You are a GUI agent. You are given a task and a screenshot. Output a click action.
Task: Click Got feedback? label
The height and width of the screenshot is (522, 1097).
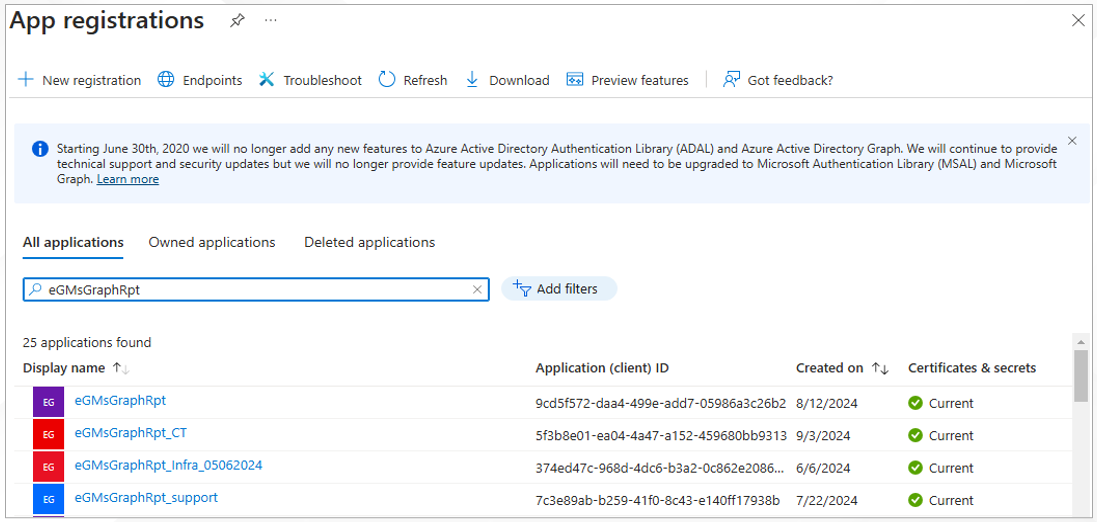(x=791, y=80)
